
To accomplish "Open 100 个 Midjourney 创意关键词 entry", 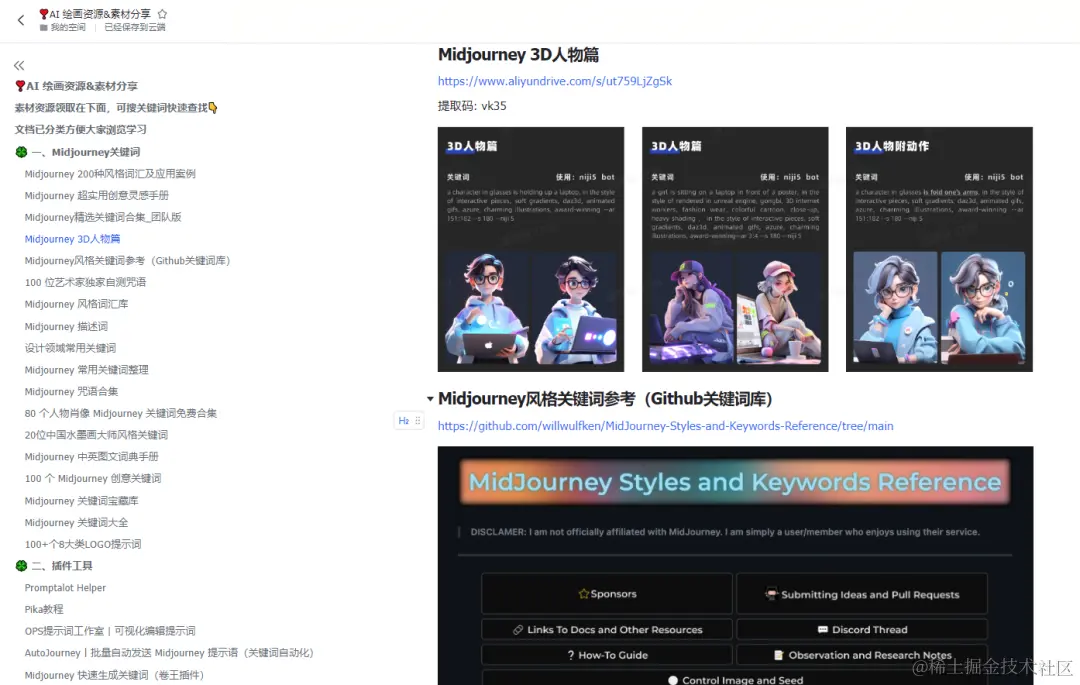I will [93, 478].
